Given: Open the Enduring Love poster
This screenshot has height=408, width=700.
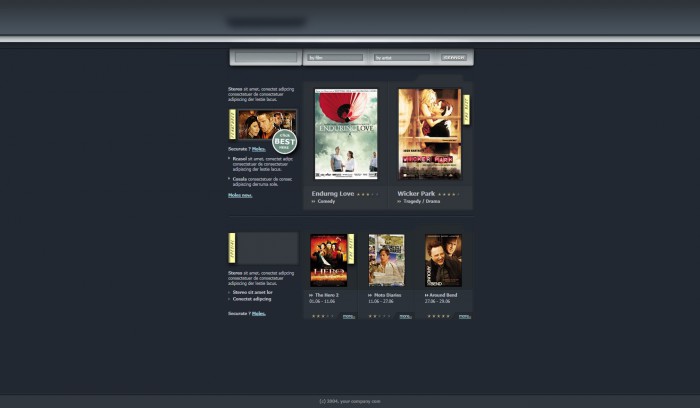Looking at the screenshot, I should (346, 134).
